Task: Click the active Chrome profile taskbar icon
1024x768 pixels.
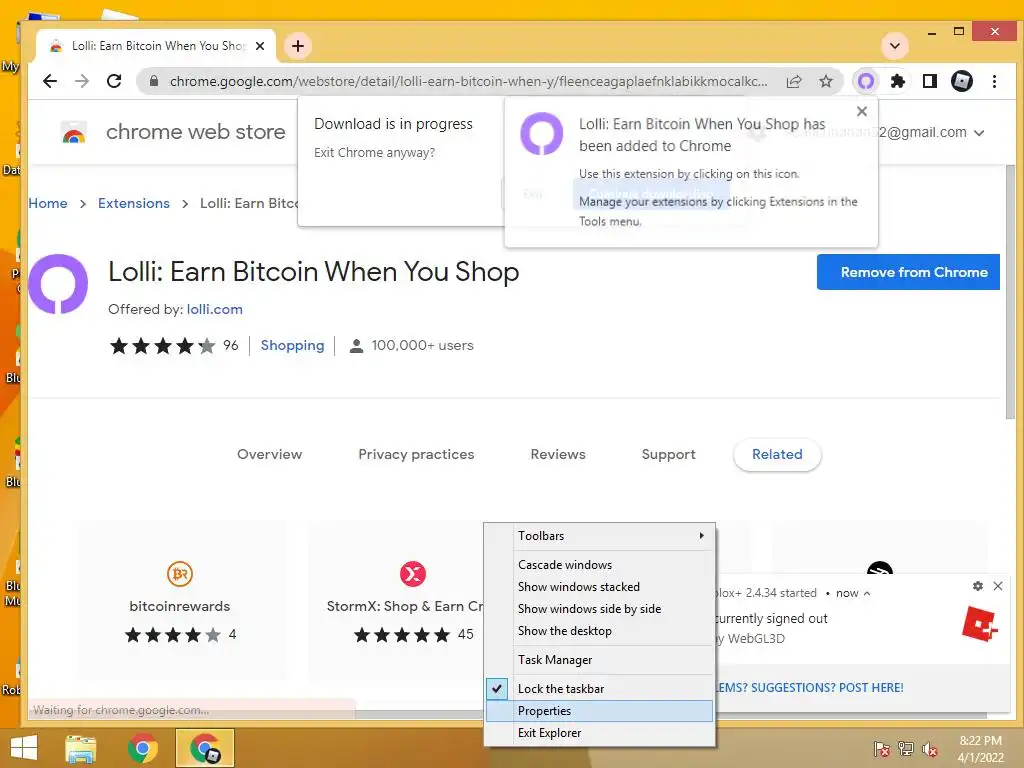Action: pos(205,748)
